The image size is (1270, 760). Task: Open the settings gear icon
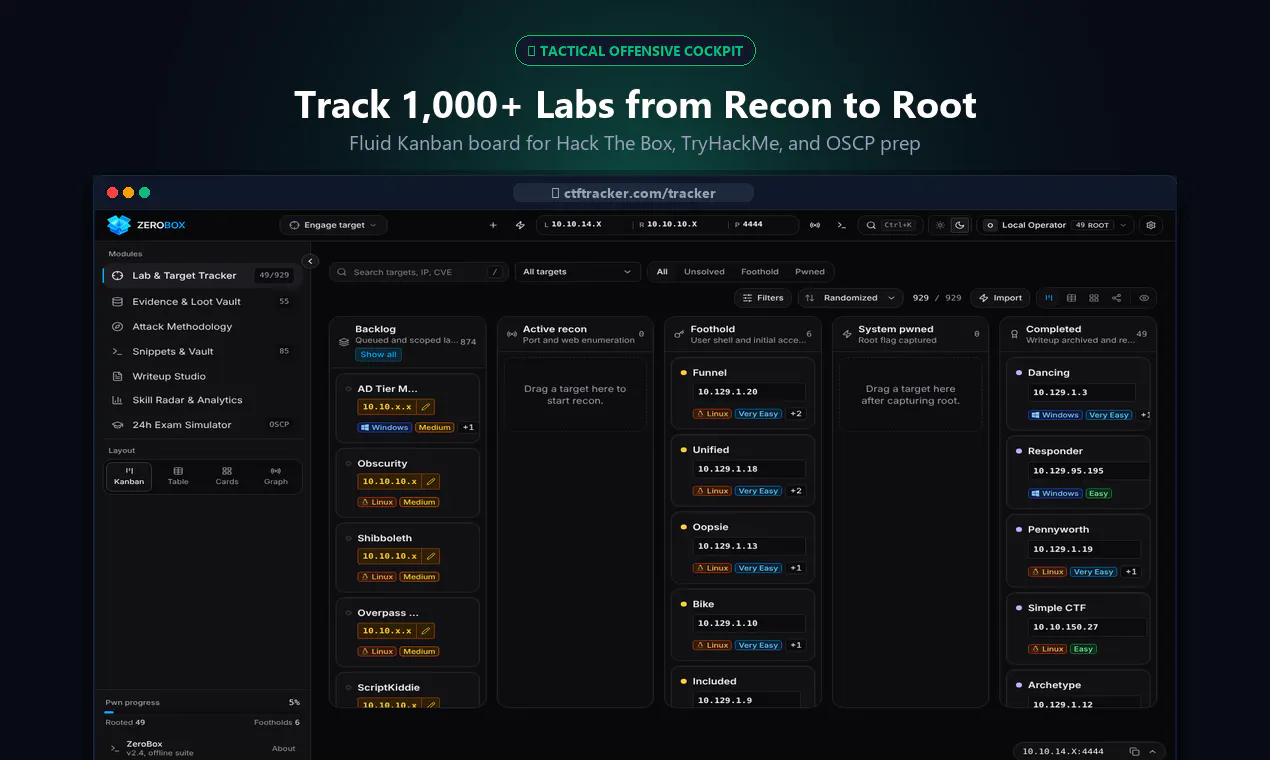coord(1151,225)
